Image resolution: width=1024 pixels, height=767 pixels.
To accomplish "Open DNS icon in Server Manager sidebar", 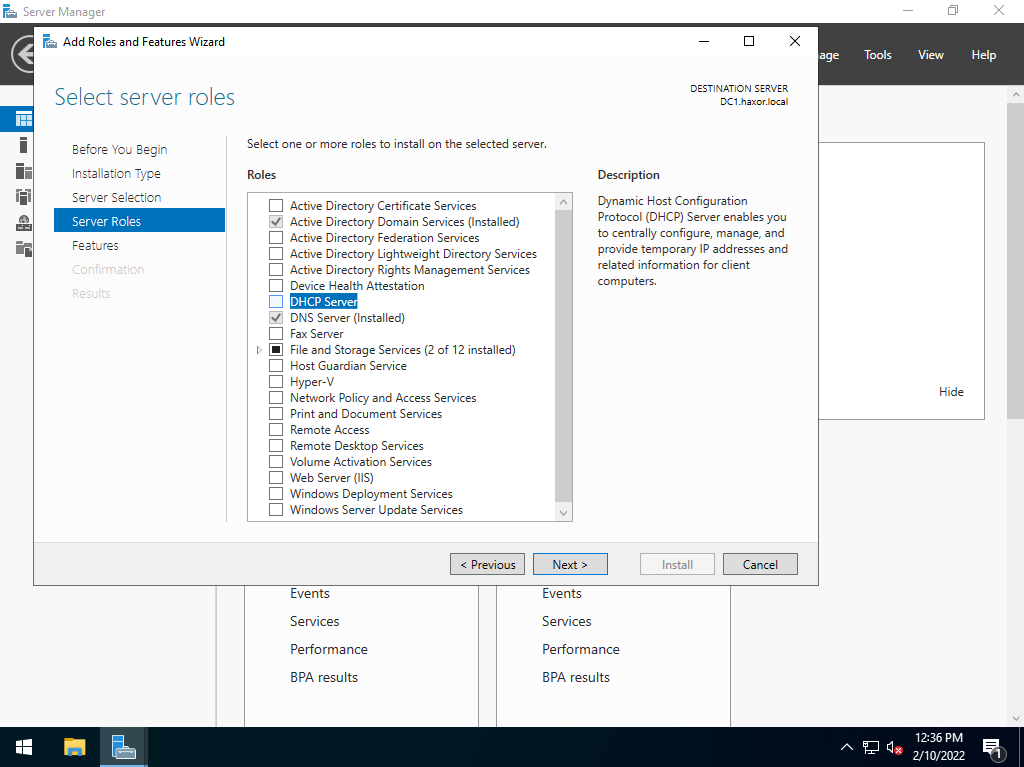I will coord(24,223).
